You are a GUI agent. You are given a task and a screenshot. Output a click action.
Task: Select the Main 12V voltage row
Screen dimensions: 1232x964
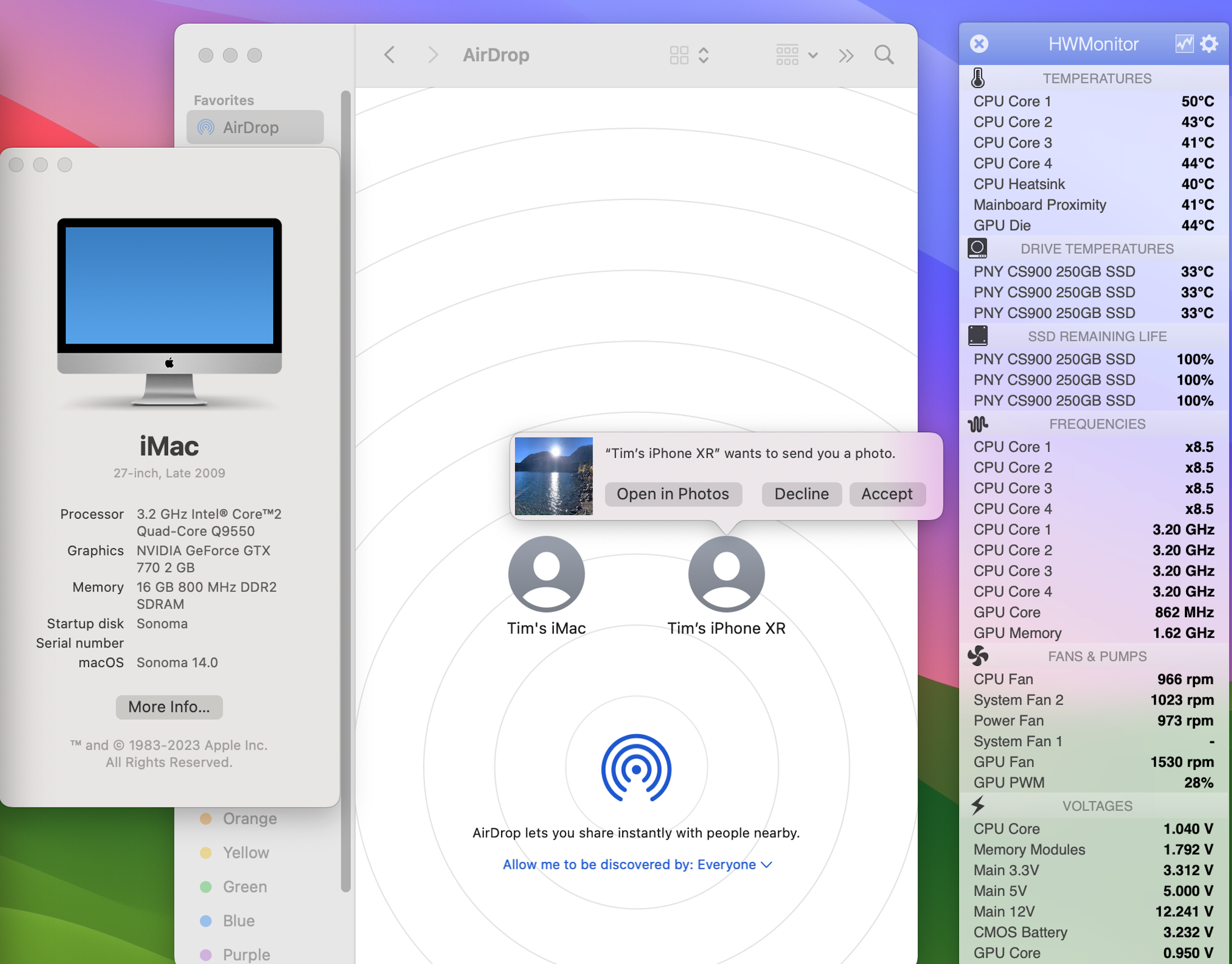[1094, 911]
